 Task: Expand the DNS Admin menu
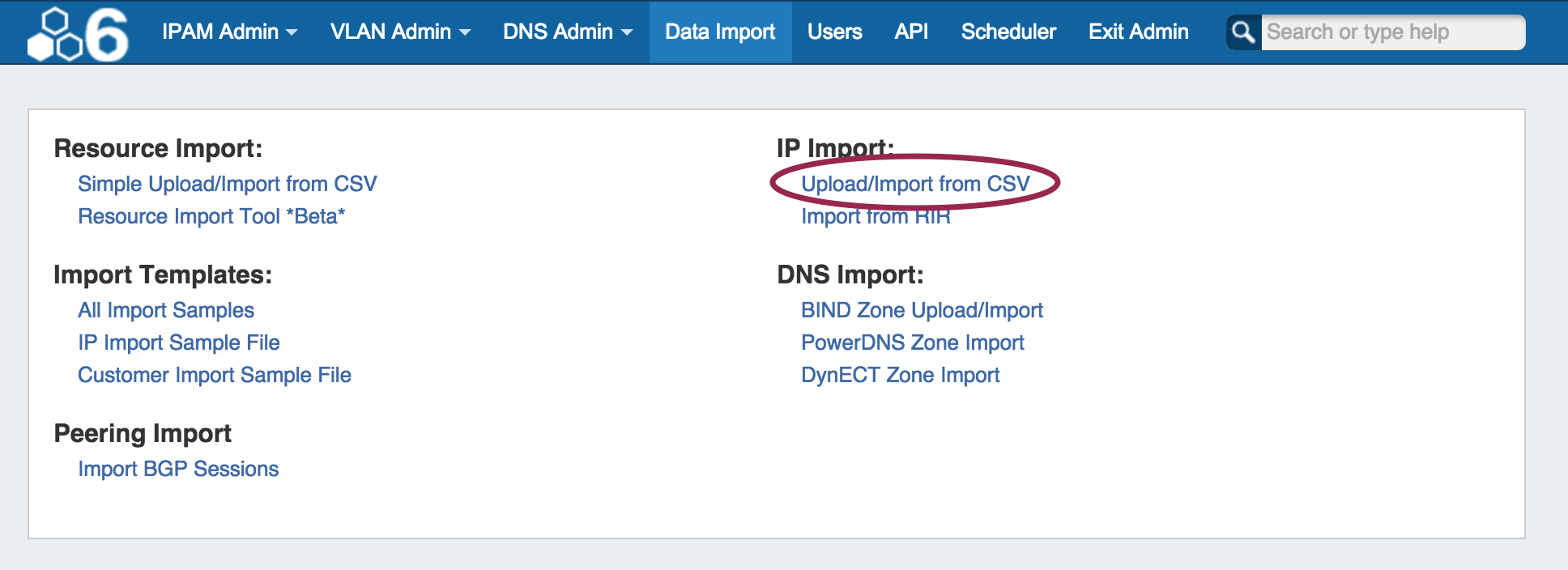tap(567, 32)
